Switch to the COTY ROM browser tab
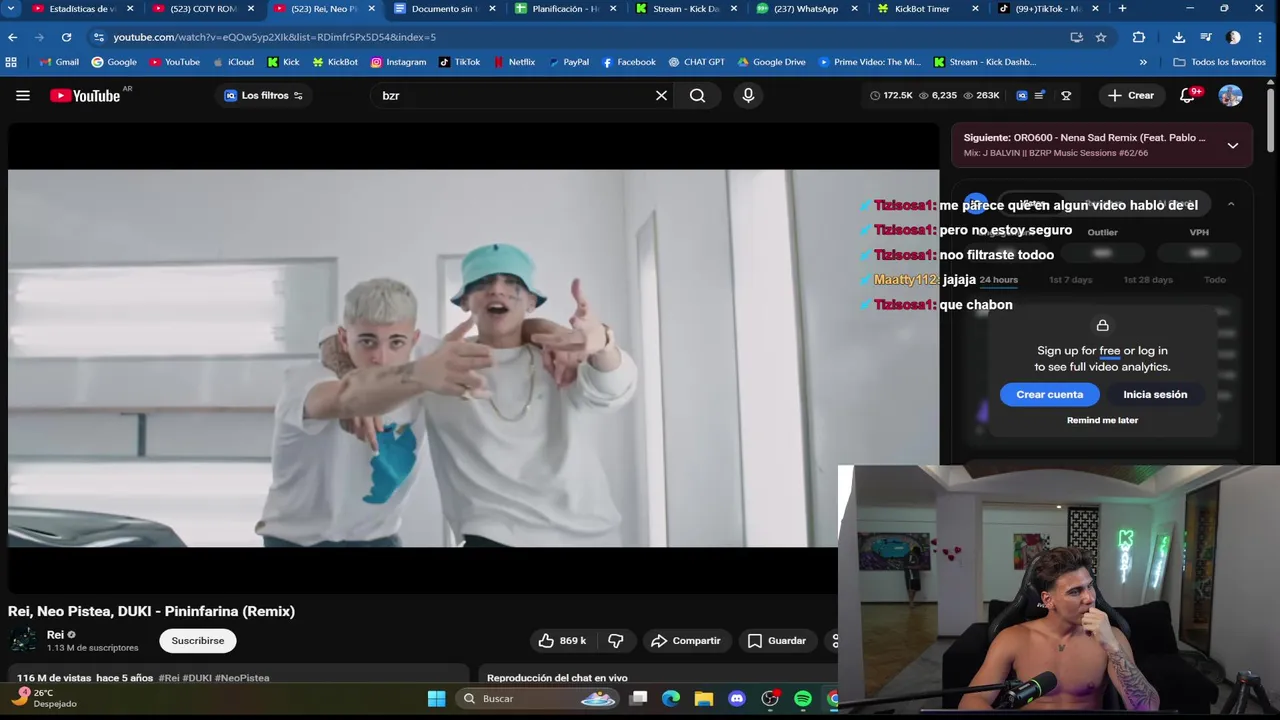 (202, 9)
